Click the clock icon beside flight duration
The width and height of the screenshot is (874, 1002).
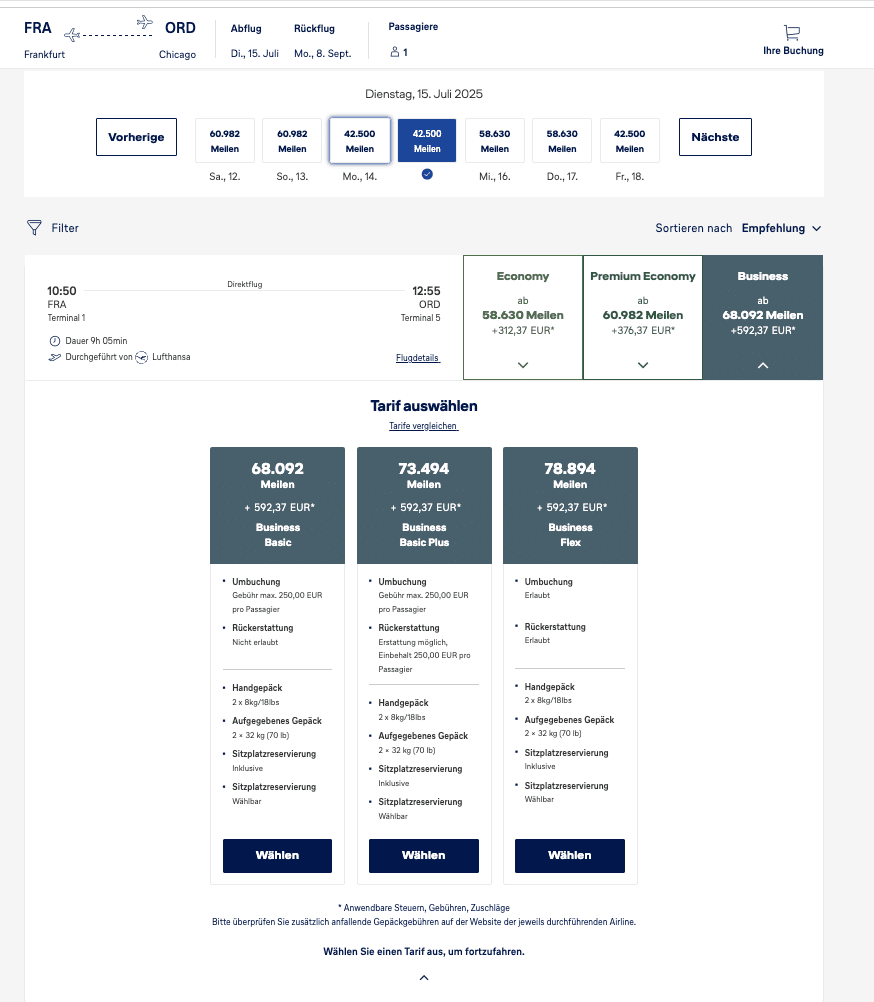tap(54, 341)
